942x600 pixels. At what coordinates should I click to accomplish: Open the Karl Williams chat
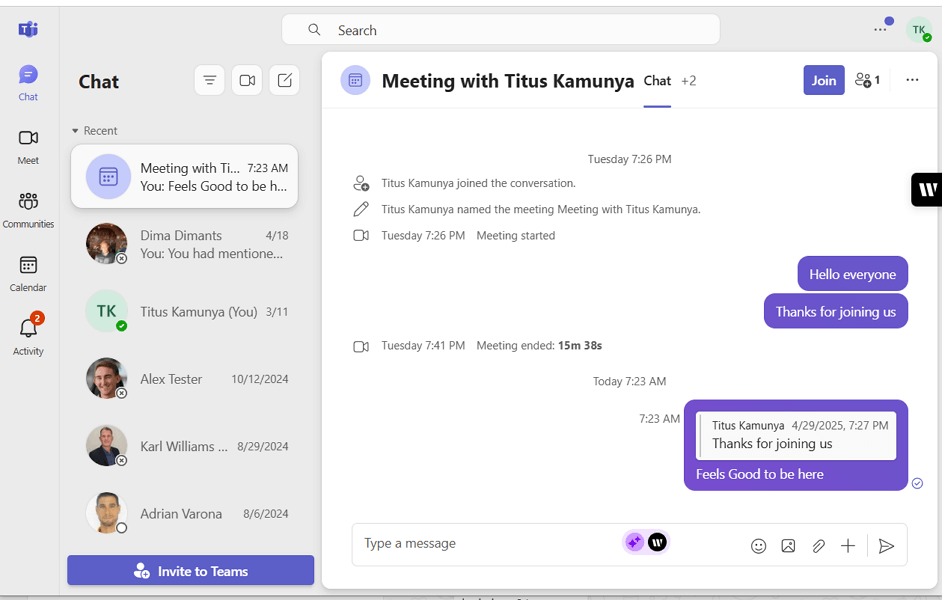click(x=184, y=446)
